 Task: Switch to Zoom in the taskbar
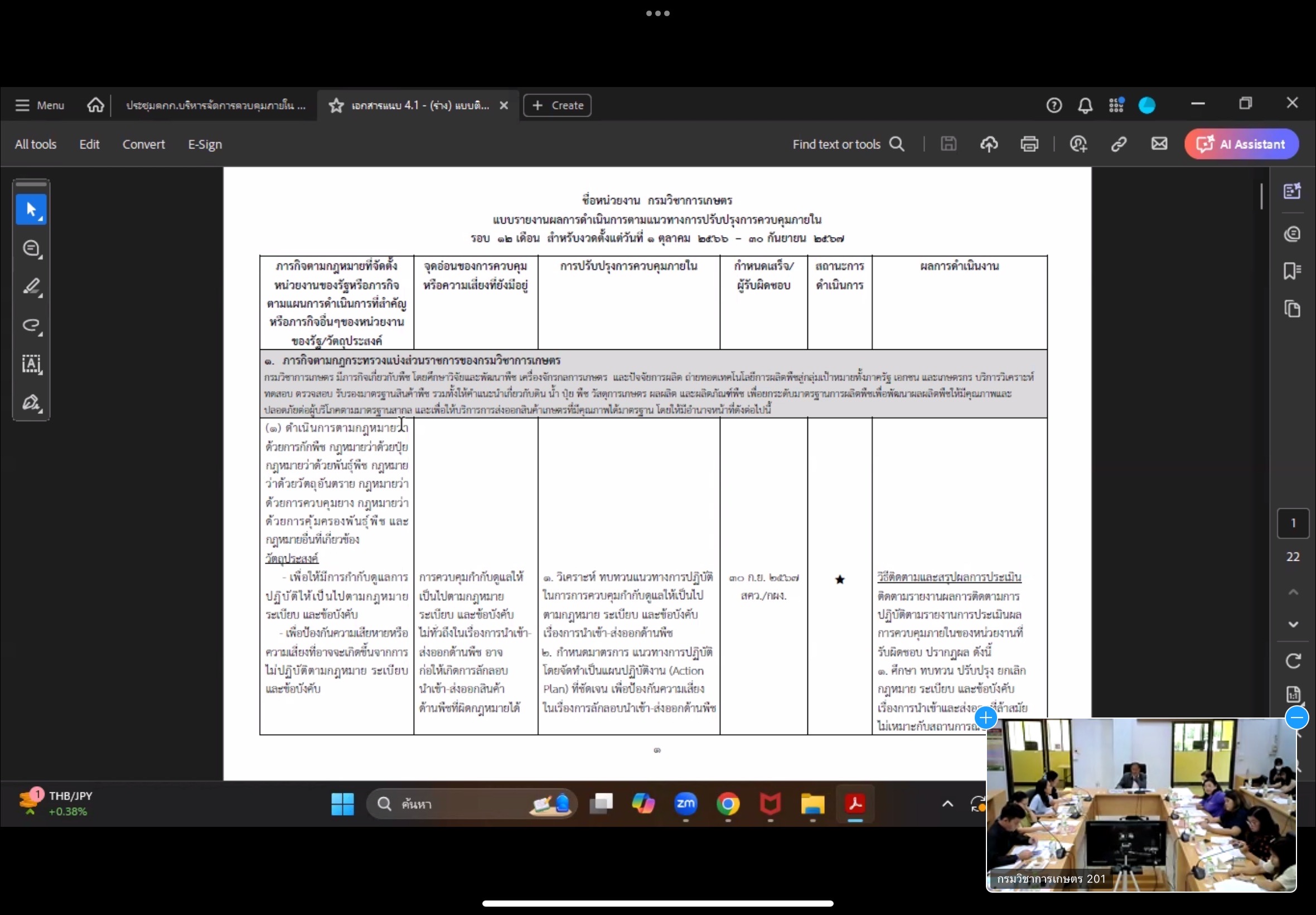pyautogui.click(x=686, y=804)
